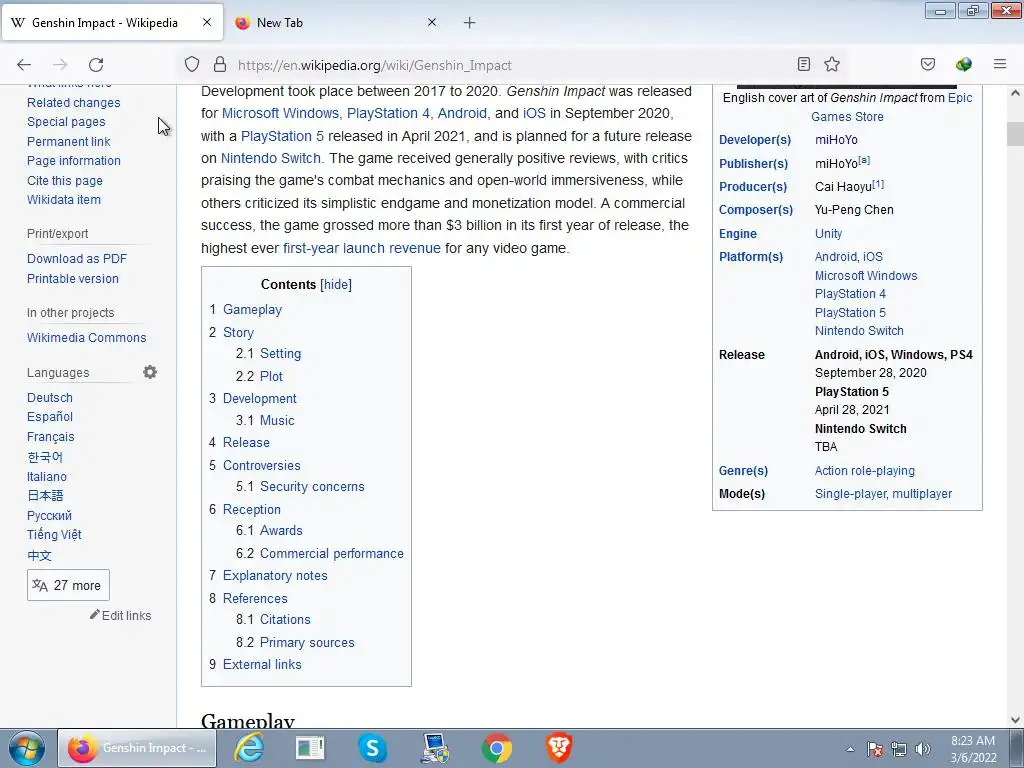Open Unity engine link in infobox
The width and height of the screenshot is (1024, 768).
[x=828, y=234]
